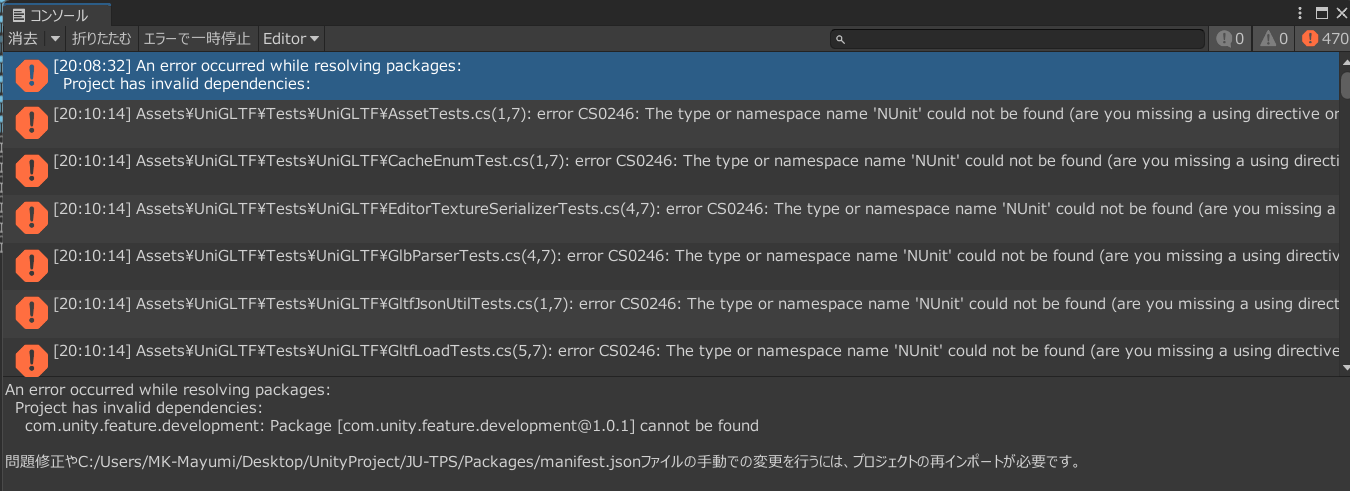Image resolution: width=1350 pixels, height=491 pixels.
Task: Click error icon of GltfLoadTests.cs entry
Action: pos(32,360)
